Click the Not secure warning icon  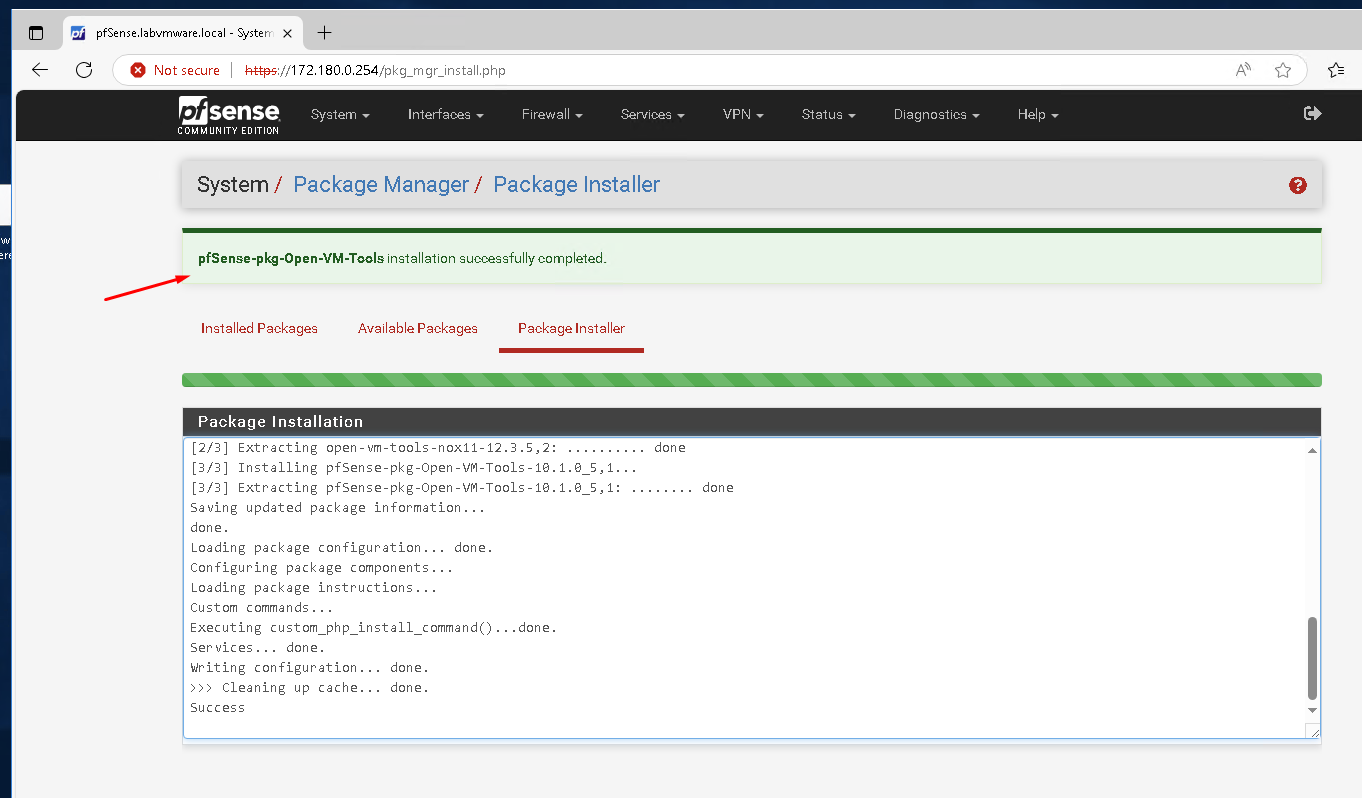coord(138,70)
